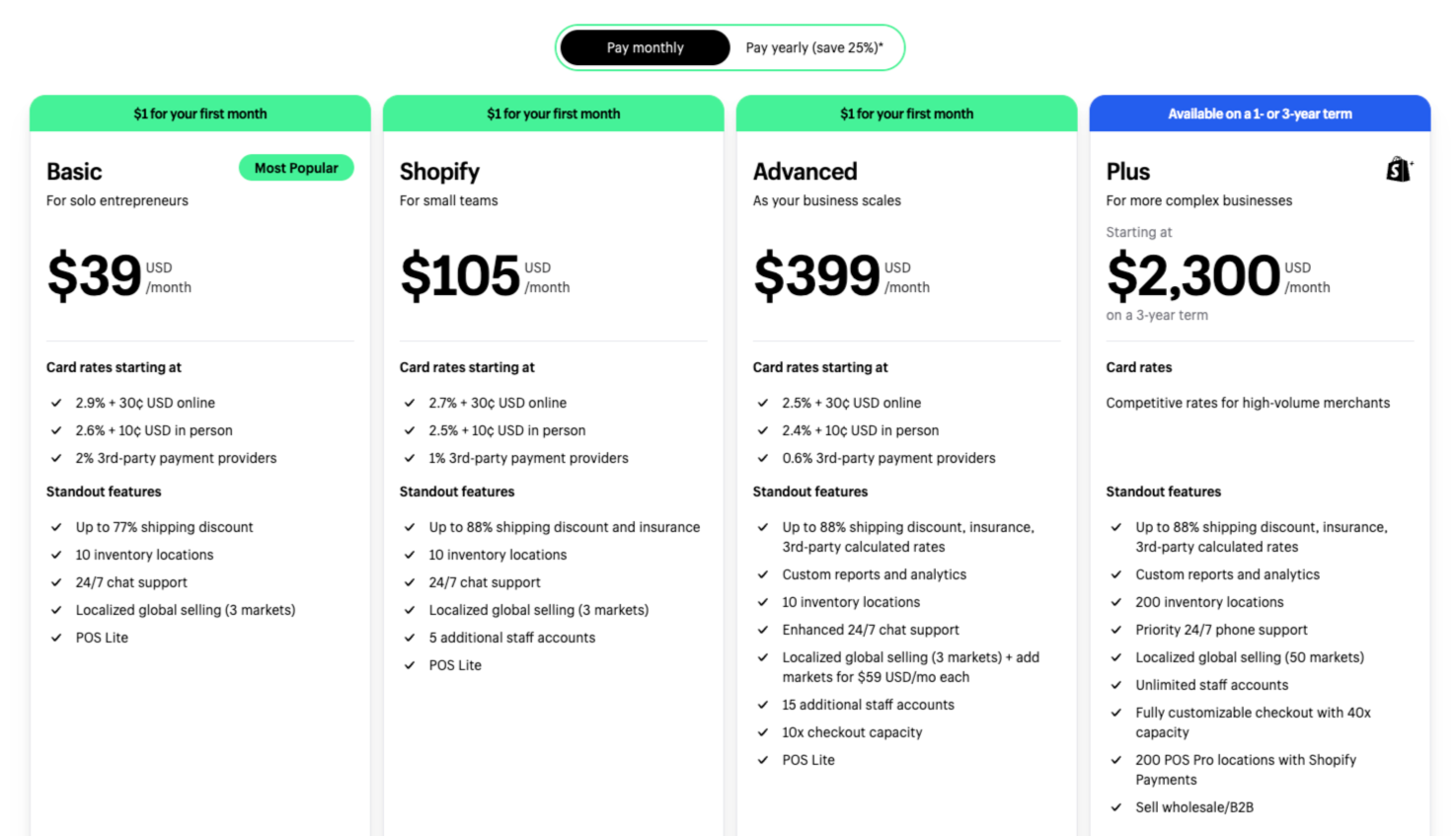Click the Shopify Plus bag logo icon

(1399, 170)
